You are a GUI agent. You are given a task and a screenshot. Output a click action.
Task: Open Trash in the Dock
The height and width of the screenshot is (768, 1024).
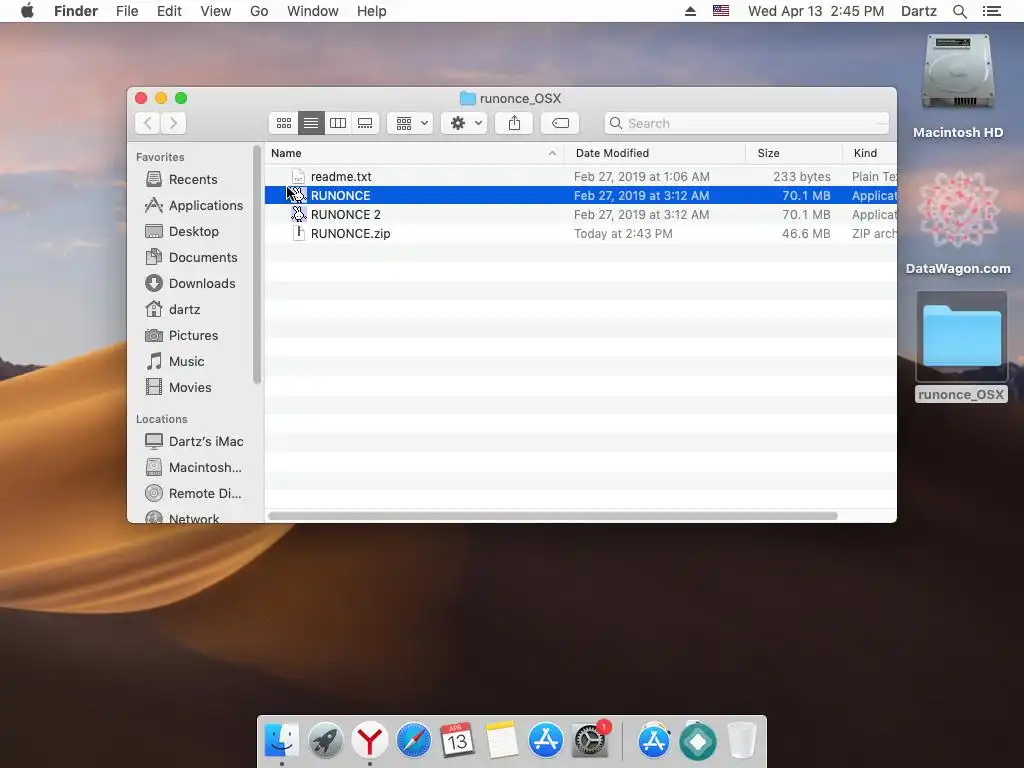[742, 741]
